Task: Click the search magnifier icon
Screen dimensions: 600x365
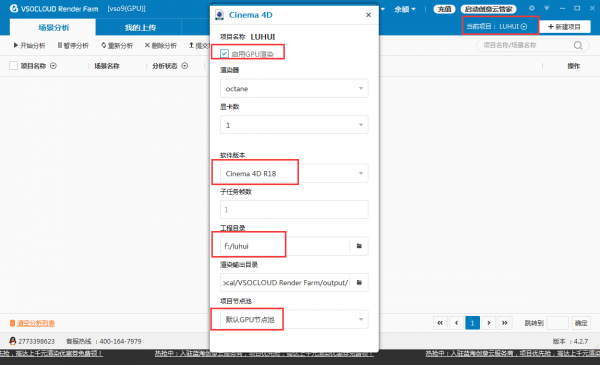Action: point(578,46)
